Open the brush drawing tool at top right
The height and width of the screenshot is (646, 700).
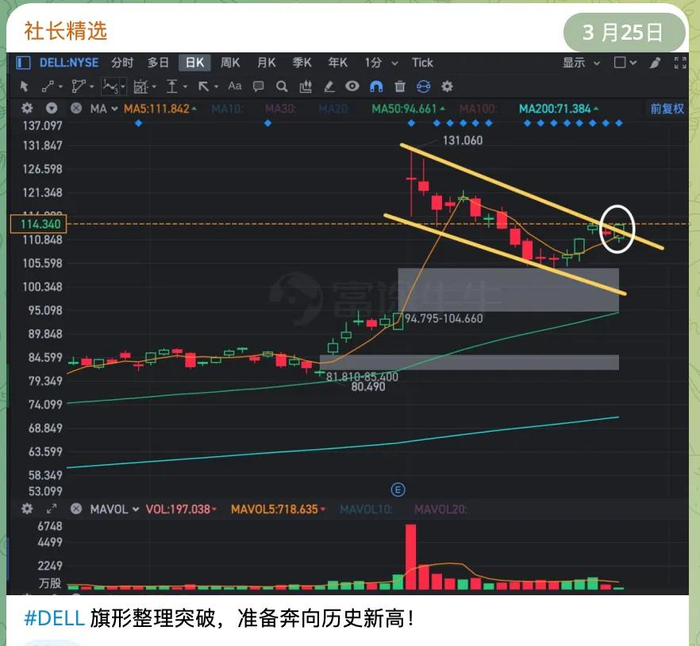(655, 63)
